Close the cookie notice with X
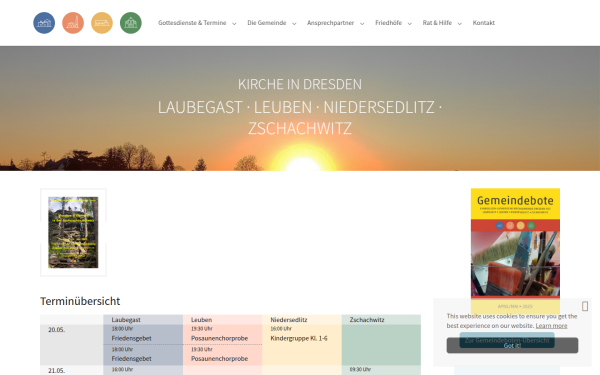Screen dimensions: 600x375 (585, 306)
